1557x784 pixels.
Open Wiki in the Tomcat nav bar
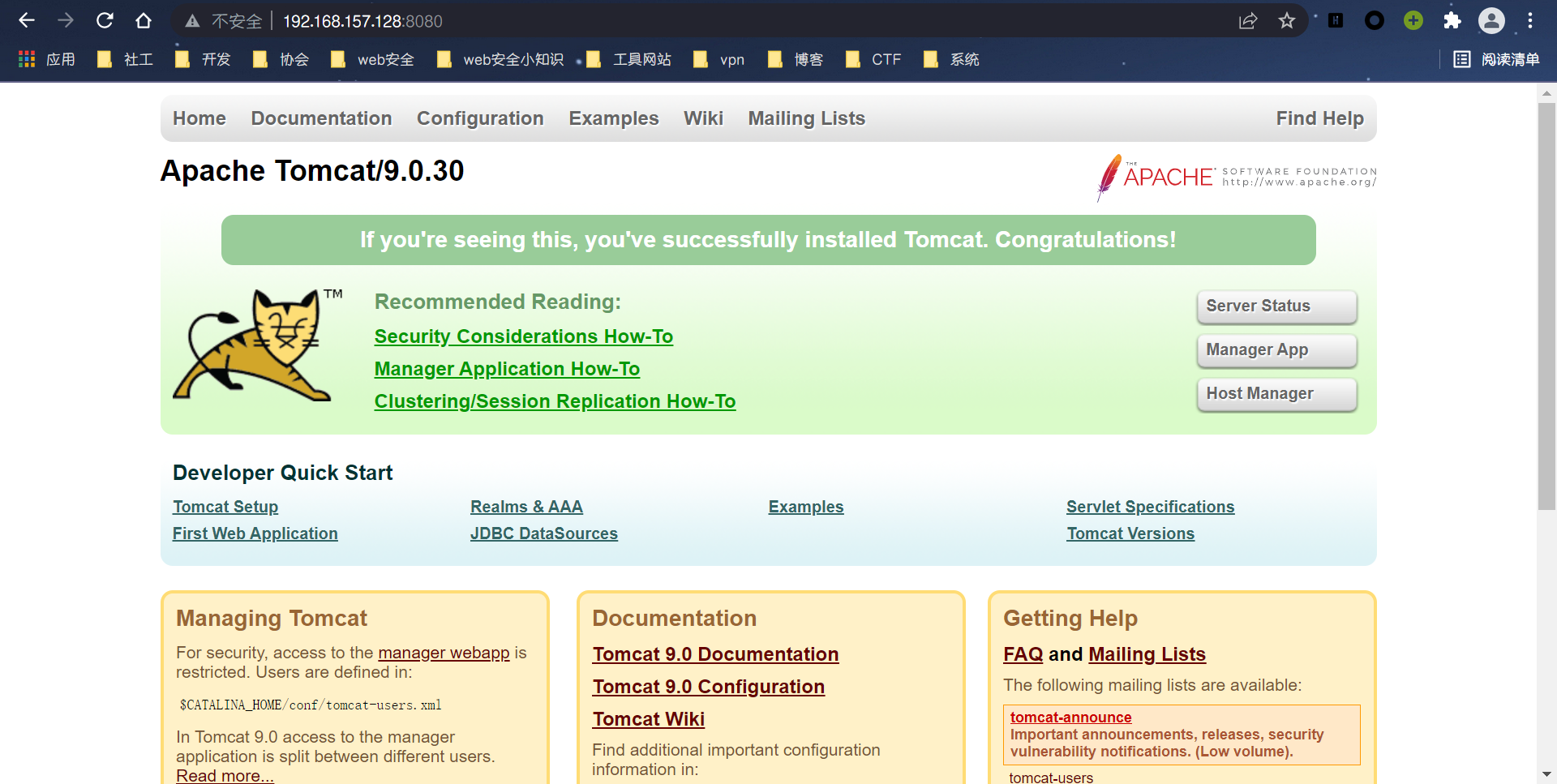pos(703,118)
